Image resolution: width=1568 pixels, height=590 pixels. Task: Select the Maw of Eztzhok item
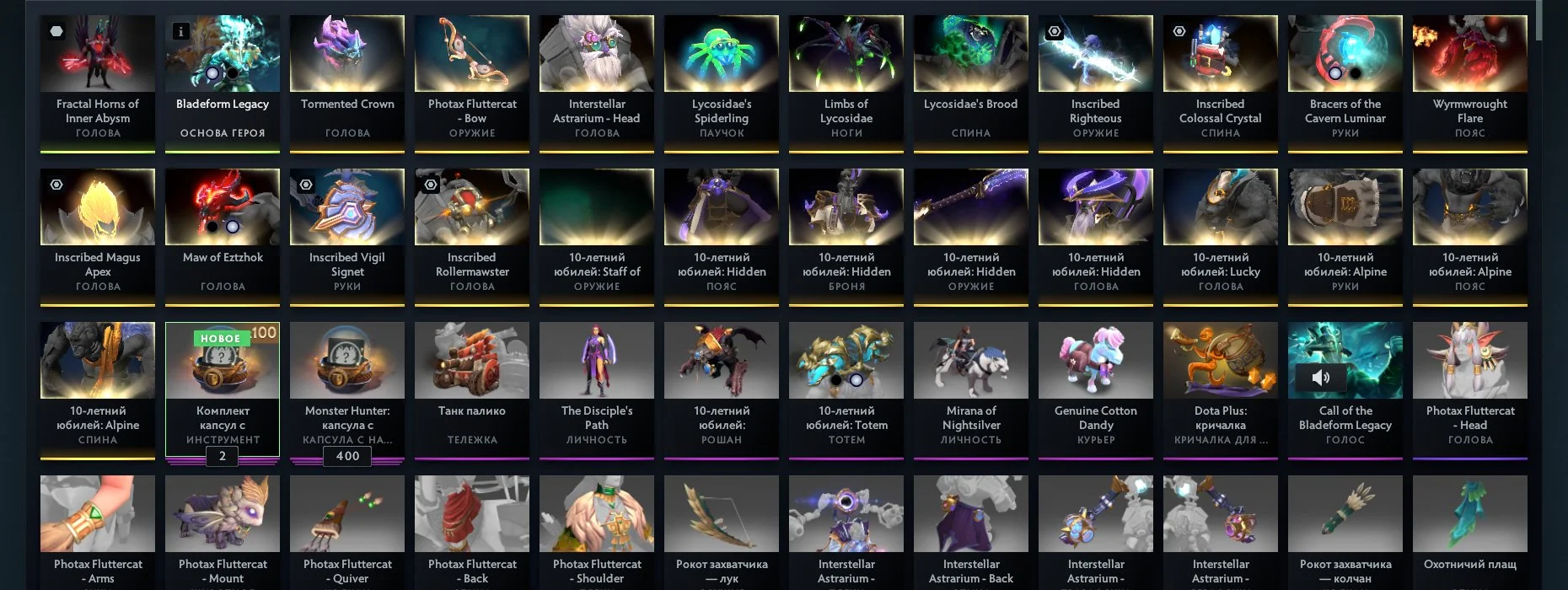point(223,237)
